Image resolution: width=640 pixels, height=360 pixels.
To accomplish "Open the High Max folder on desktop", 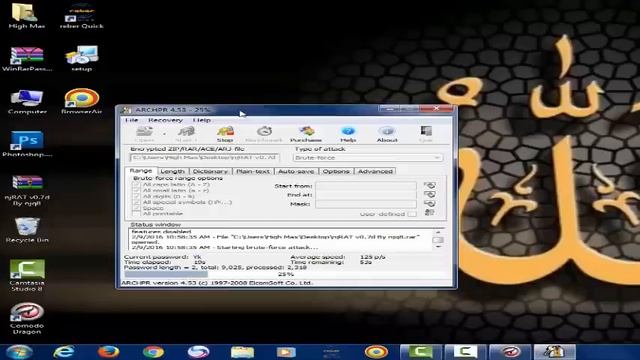I will click(x=26, y=16).
